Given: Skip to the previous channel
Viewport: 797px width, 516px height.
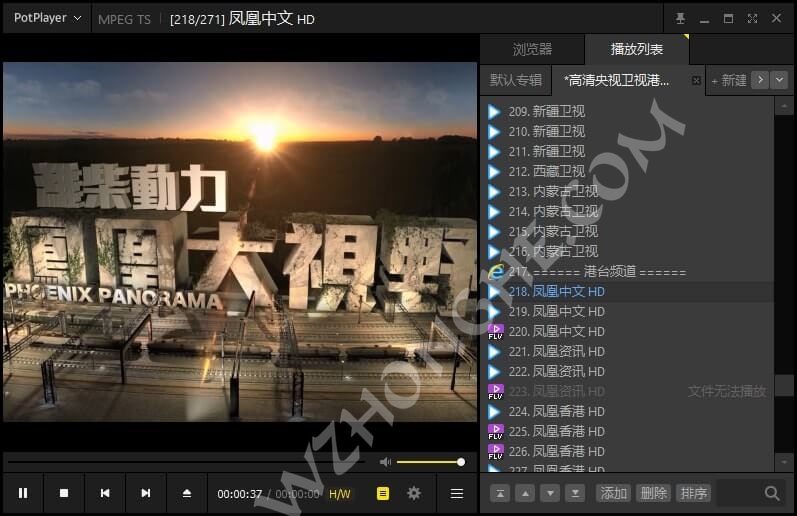Looking at the screenshot, I should (x=105, y=493).
